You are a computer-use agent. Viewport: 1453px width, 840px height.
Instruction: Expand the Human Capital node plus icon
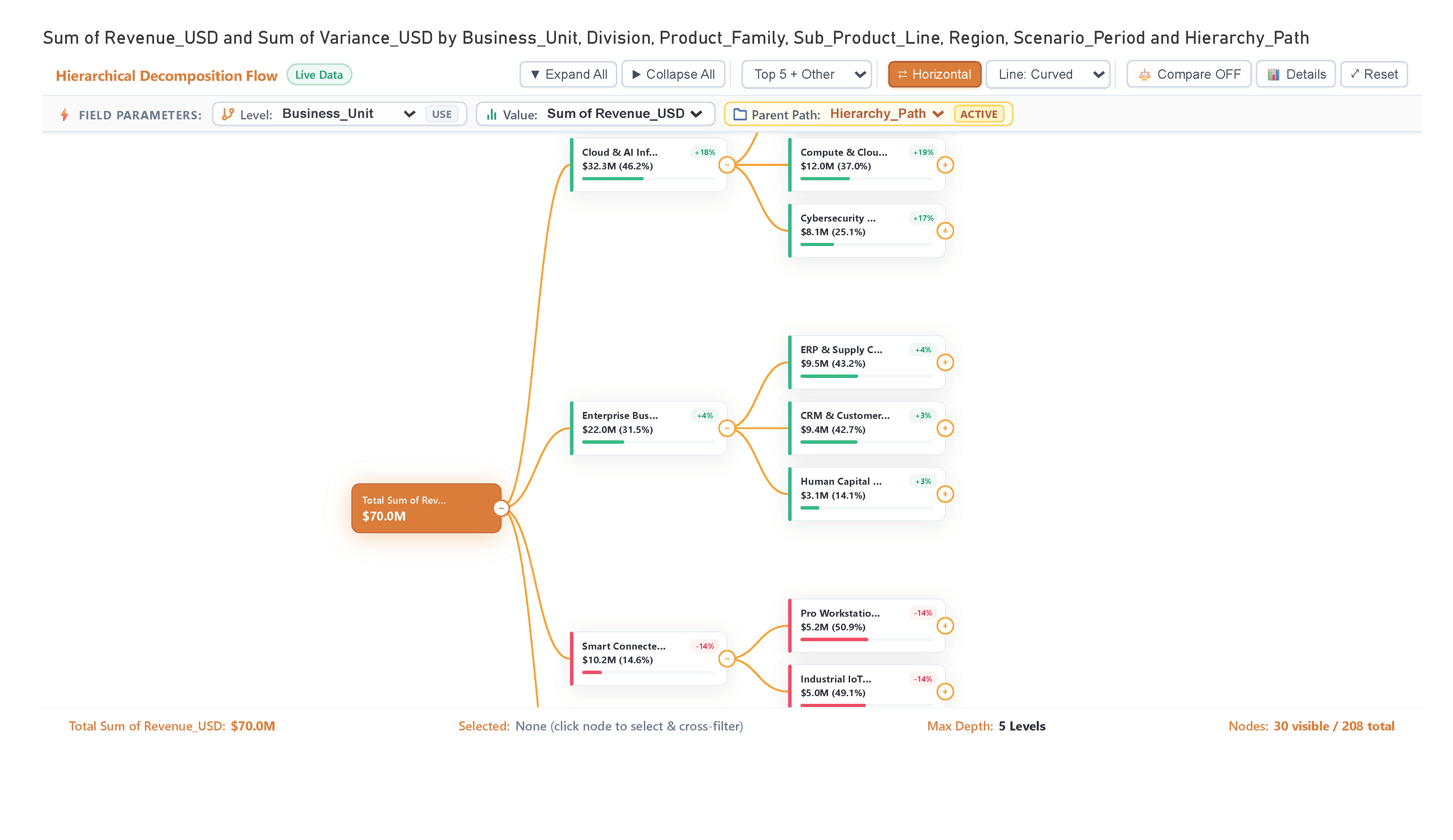(945, 493)
